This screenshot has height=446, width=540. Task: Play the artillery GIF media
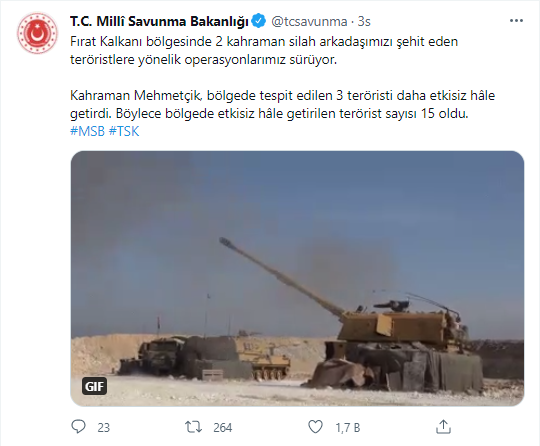[x=297, y=278]
